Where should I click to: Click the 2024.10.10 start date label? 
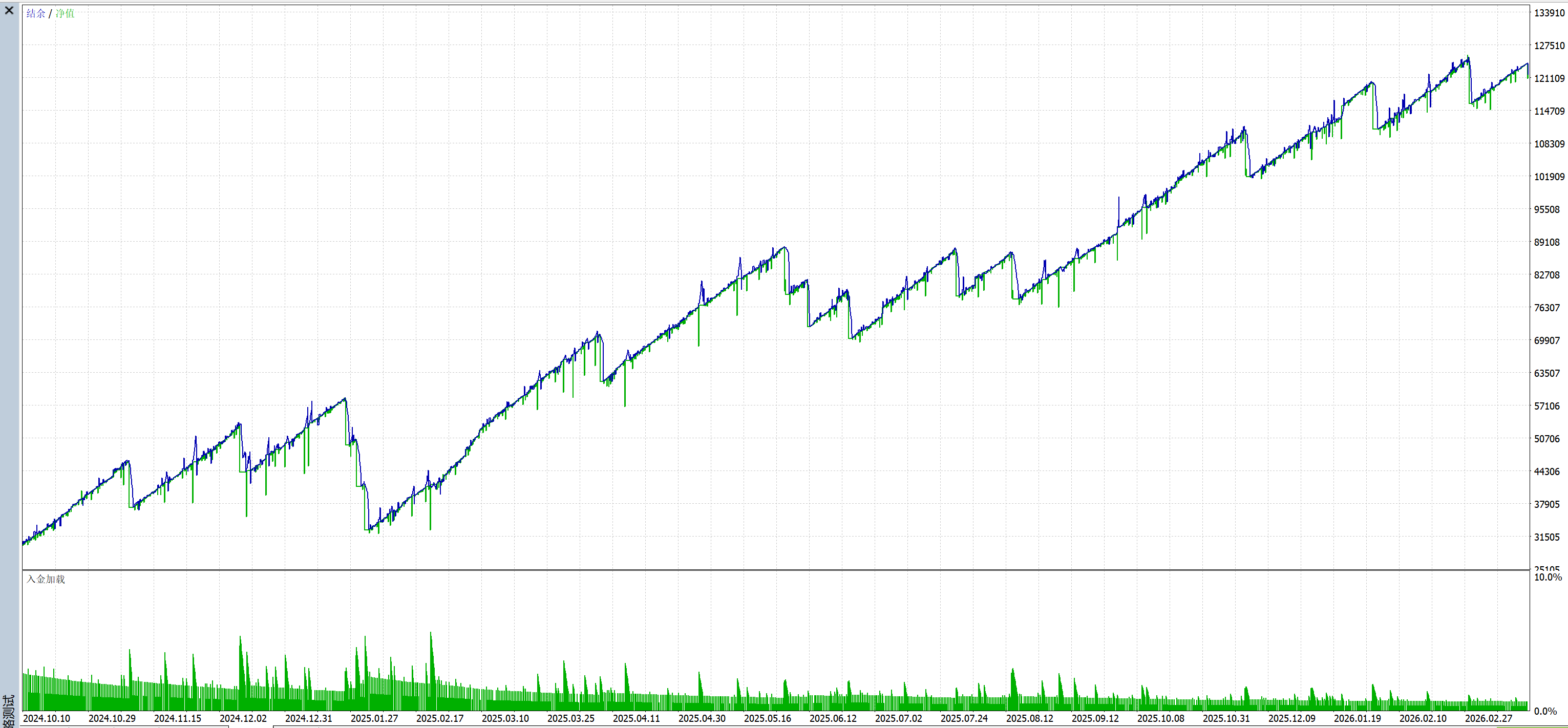pyautogui.click(x=46, y=718)
